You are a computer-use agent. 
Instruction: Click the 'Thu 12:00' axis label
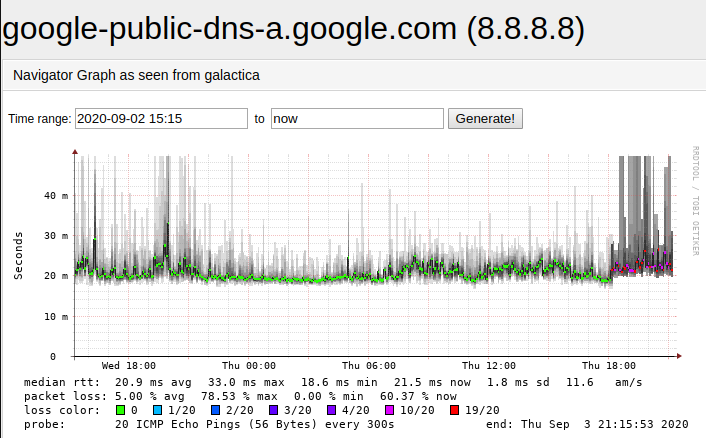(x=489, y=366)
